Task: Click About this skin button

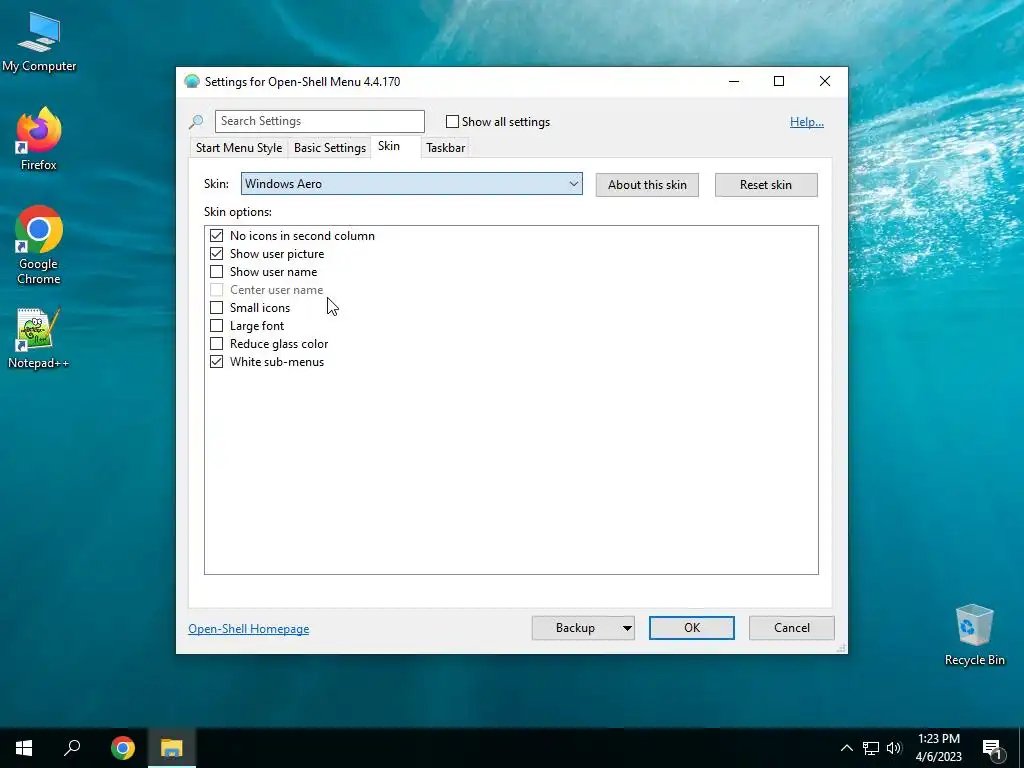Action: pyautogui.click(x=647, y=185)
